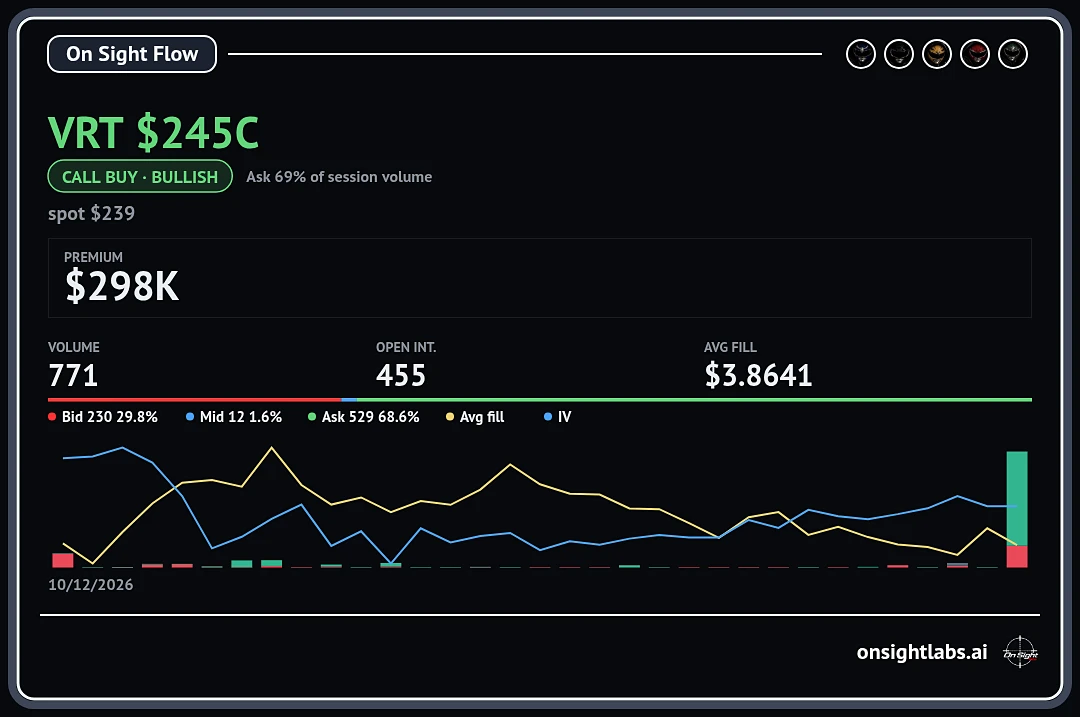Click the yellow helmet avatar icon
1080x717 pixels.
click(x=937, y=54)
